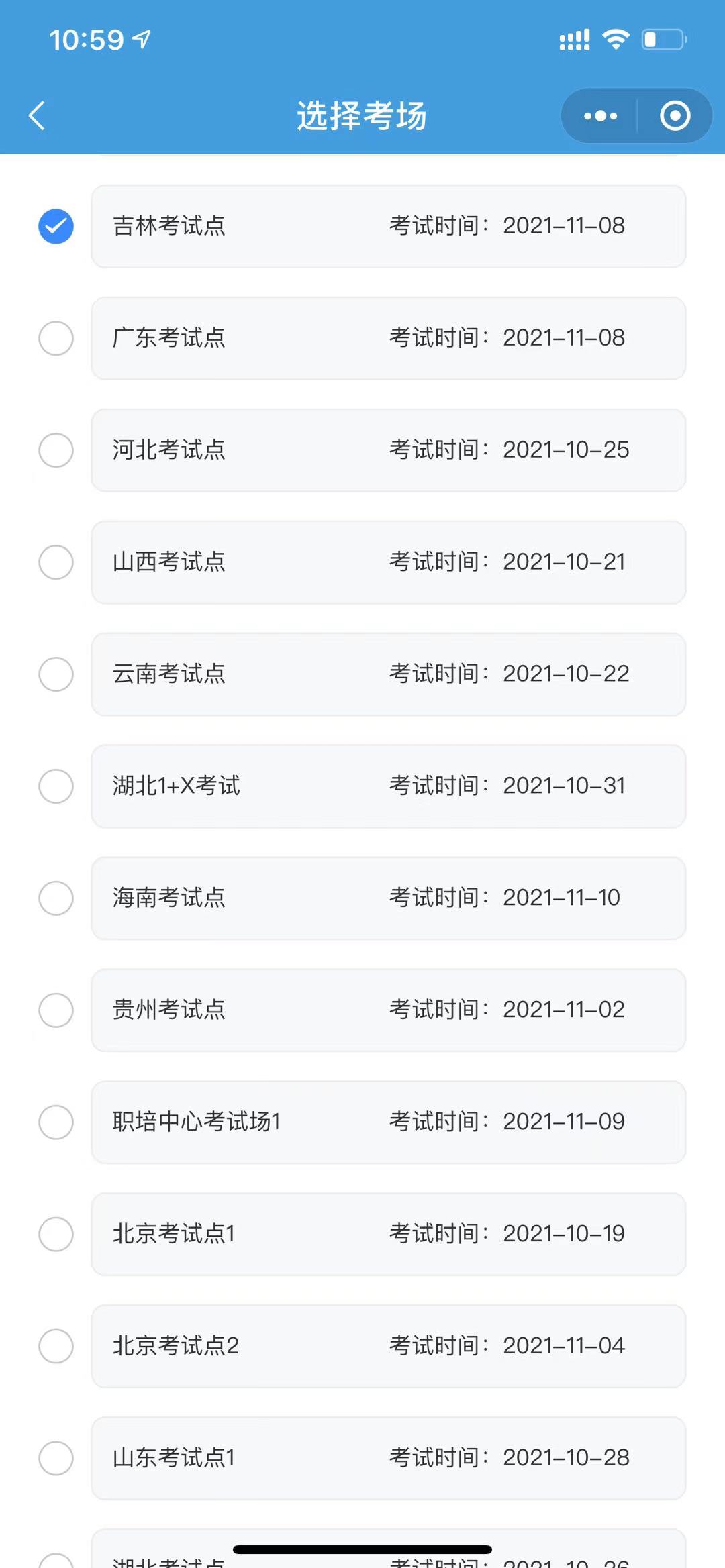Choose the 贵州考试点 radio button
725x1568 pixels.
pos(56,1010)
